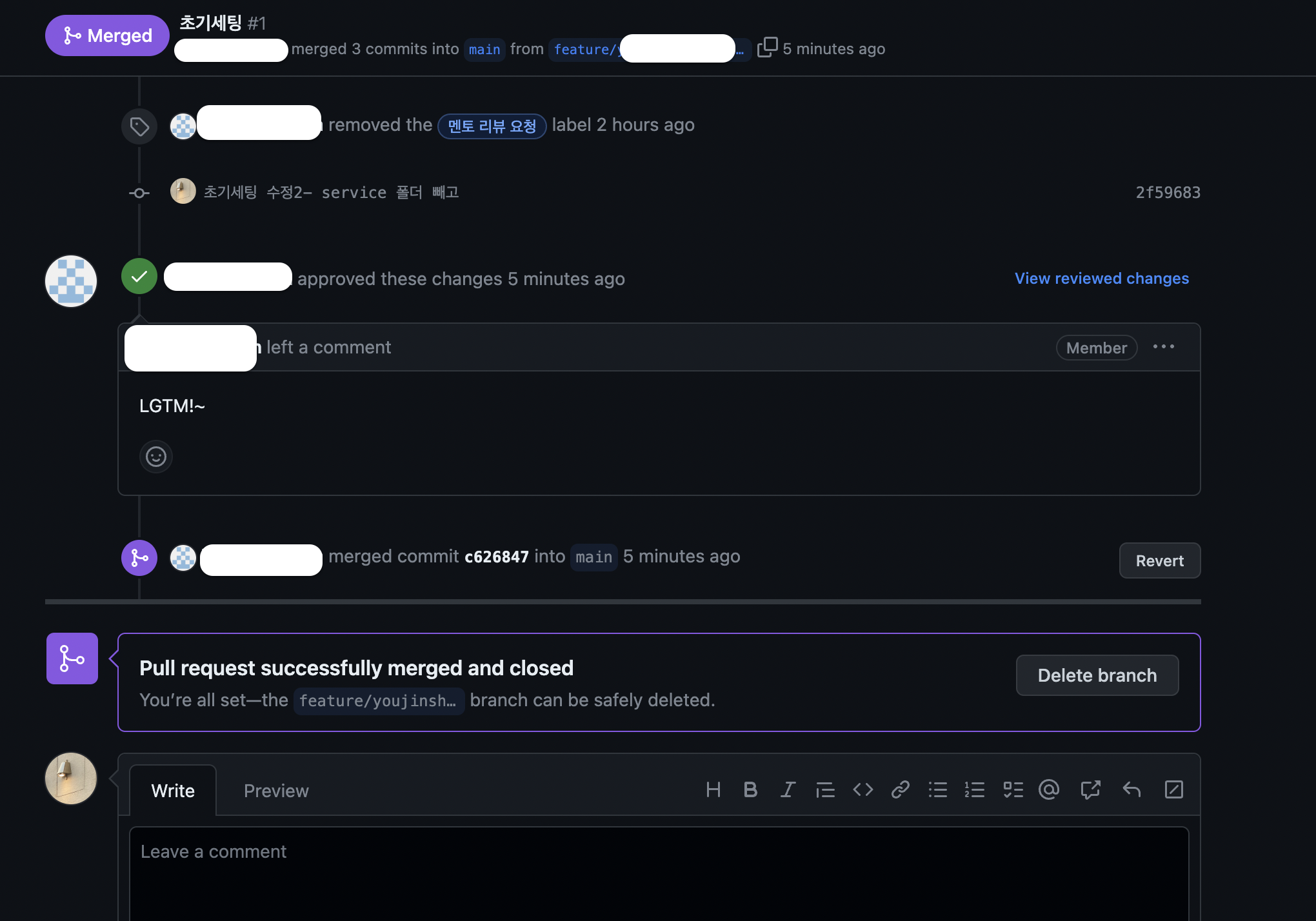Open View reviewed changes link
Viewport: 1316px width, 921px height.
point(1101,278)
